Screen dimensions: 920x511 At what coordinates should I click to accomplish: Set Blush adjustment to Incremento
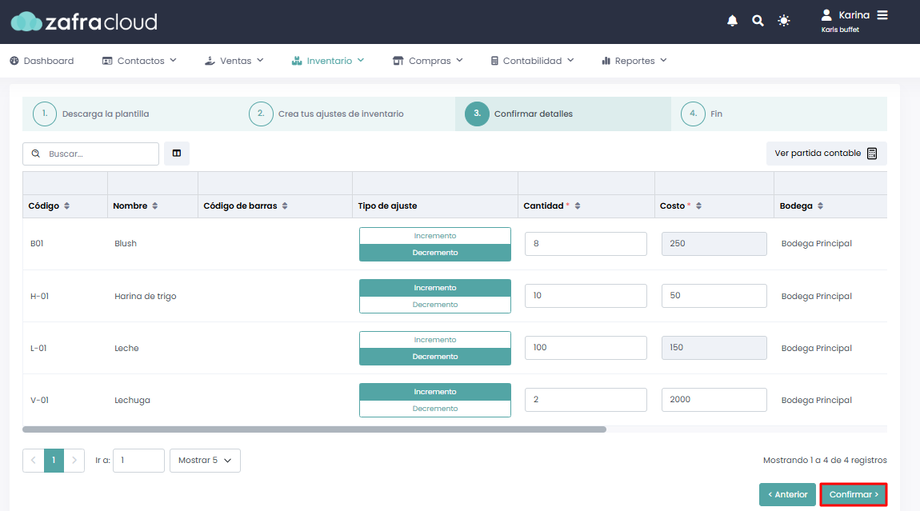pos(435,236)
